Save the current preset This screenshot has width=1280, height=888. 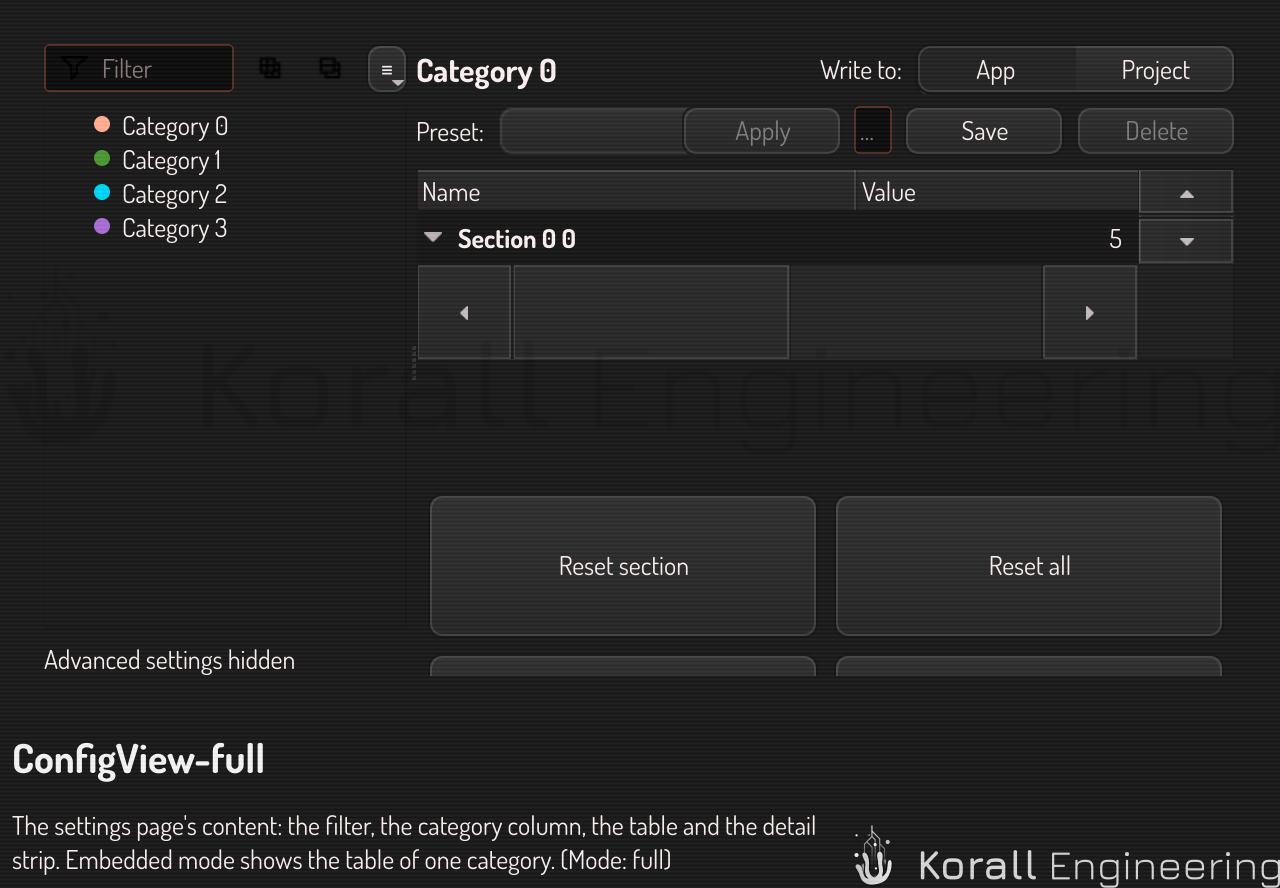984,131
